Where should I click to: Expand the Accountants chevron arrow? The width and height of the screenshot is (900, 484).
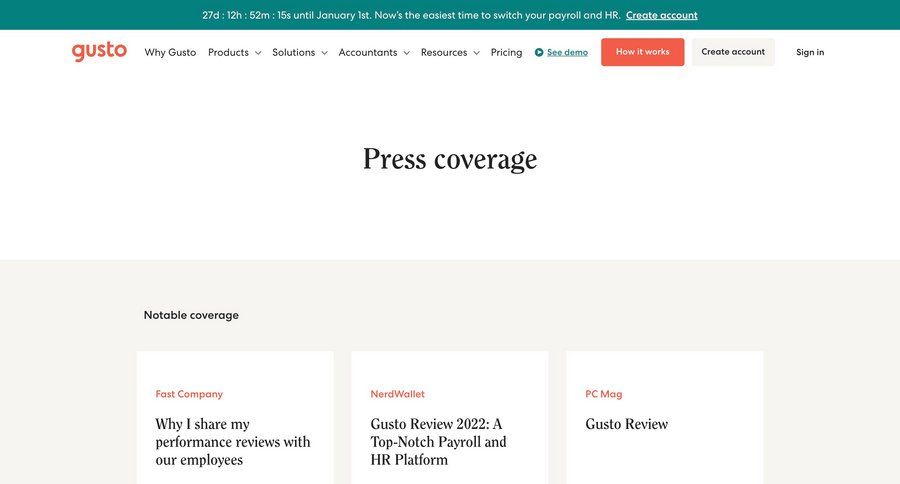click(x=406, y=53)
